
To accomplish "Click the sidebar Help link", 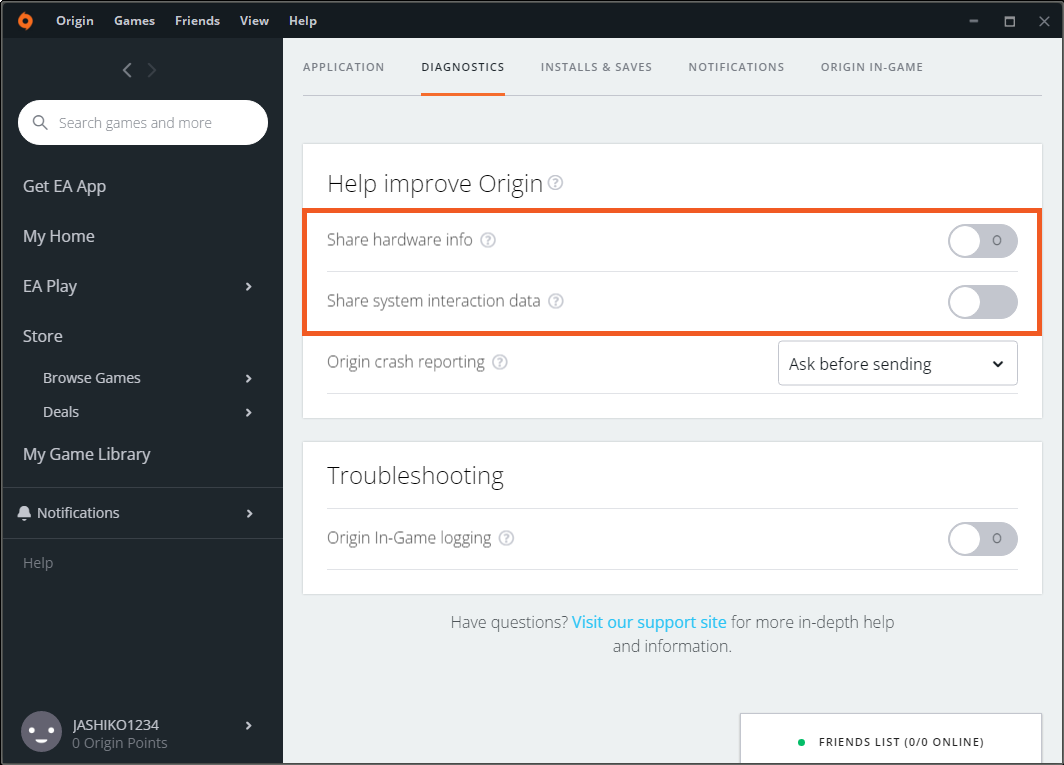I will 38,563.
